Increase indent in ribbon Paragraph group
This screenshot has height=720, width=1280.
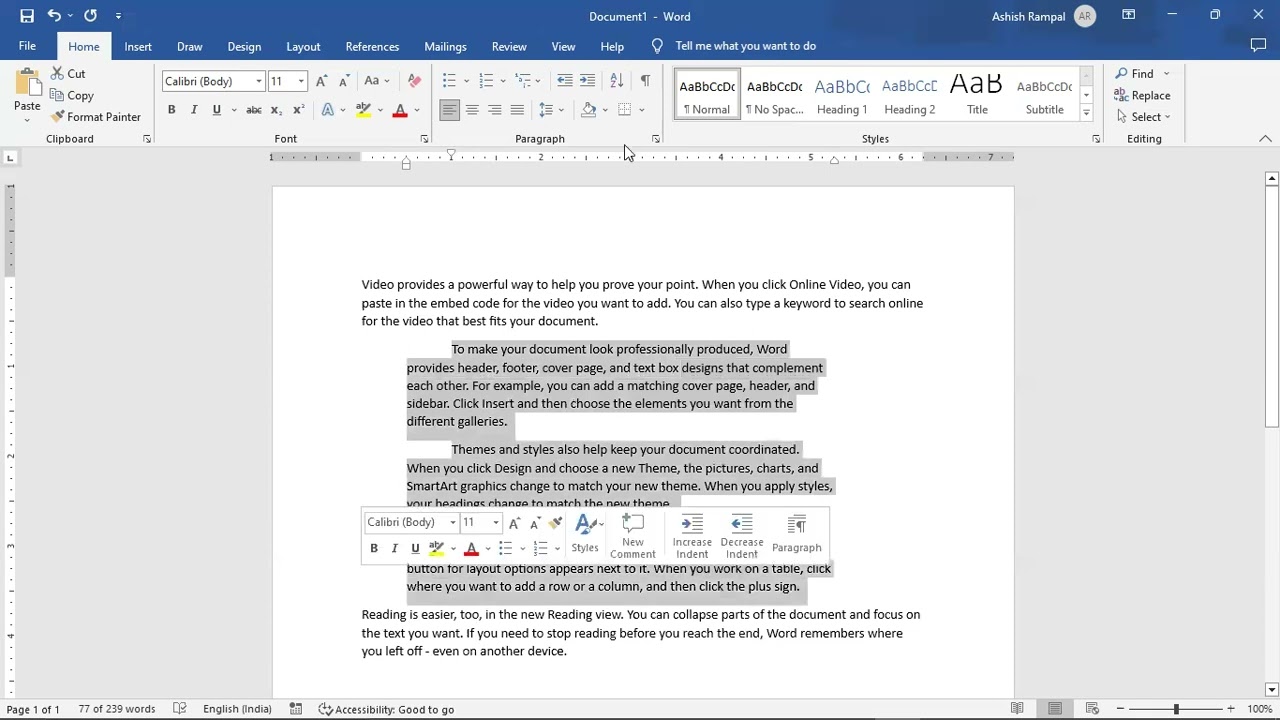point(587,81)
